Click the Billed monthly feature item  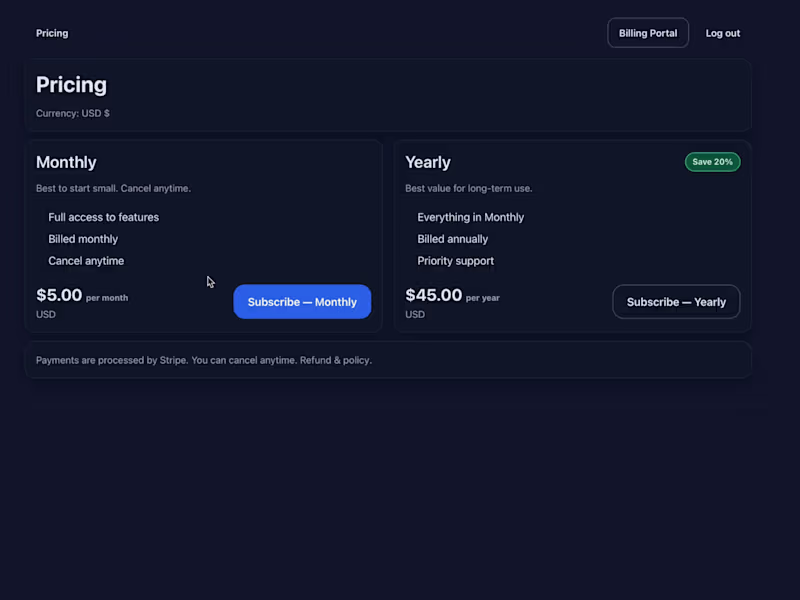click(83, 239)
